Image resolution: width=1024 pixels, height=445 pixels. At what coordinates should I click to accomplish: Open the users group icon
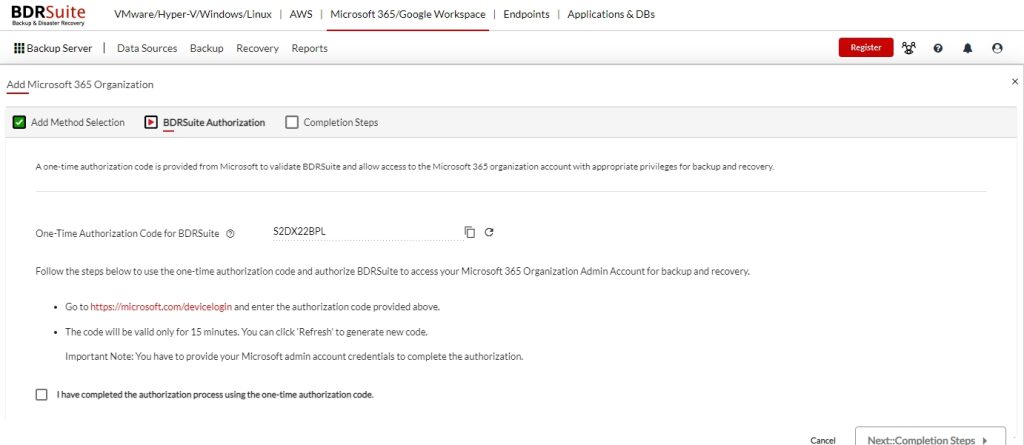(908, 48)
